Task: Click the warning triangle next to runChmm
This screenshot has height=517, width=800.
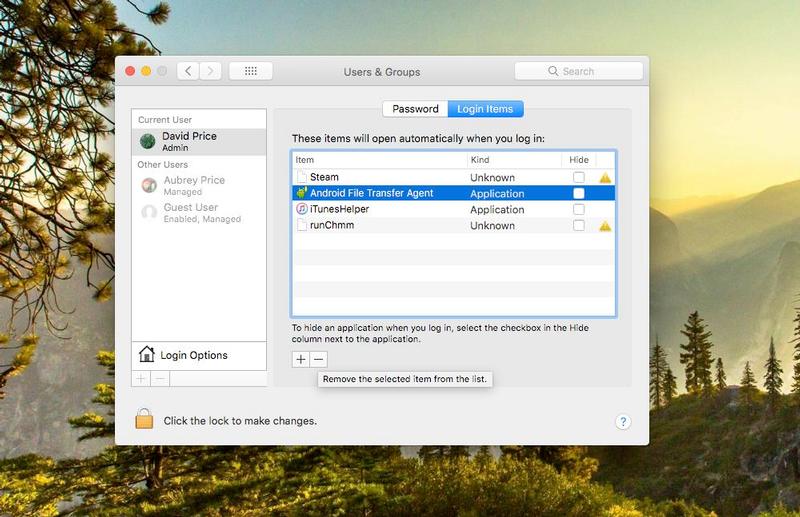Action: click(605, 226)
